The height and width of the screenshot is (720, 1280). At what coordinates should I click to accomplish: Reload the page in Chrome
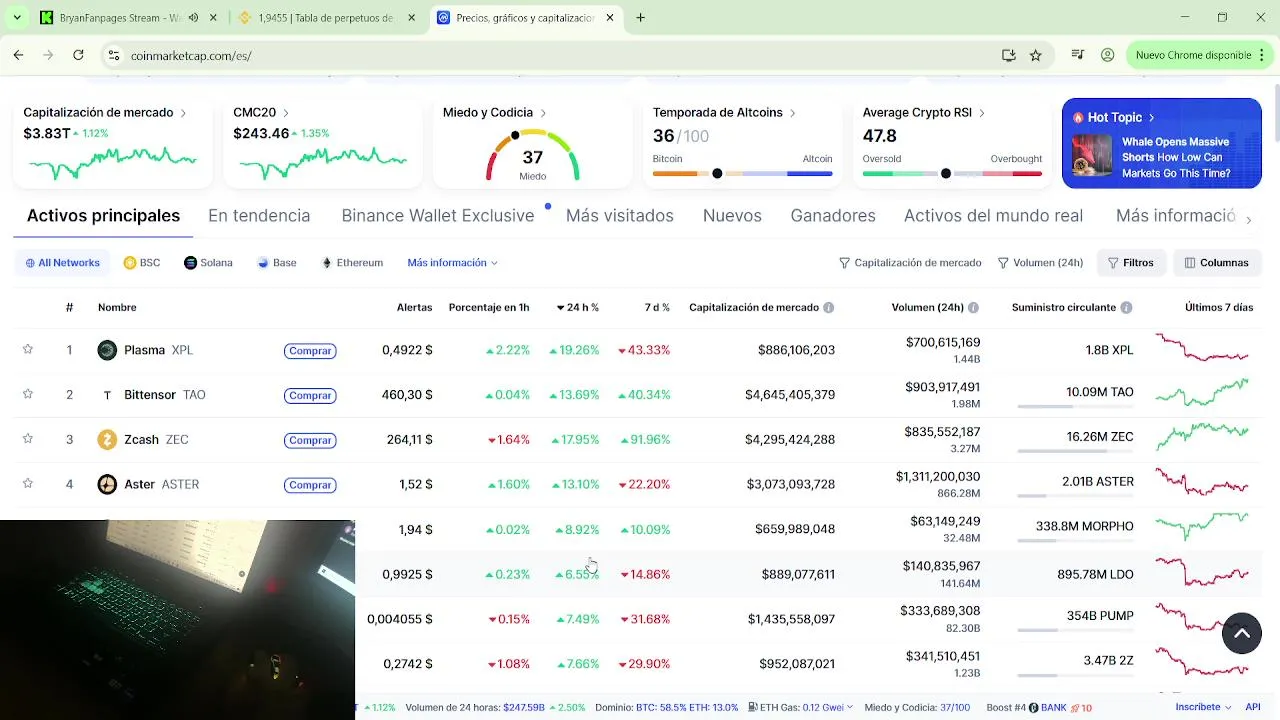(78, 55)
